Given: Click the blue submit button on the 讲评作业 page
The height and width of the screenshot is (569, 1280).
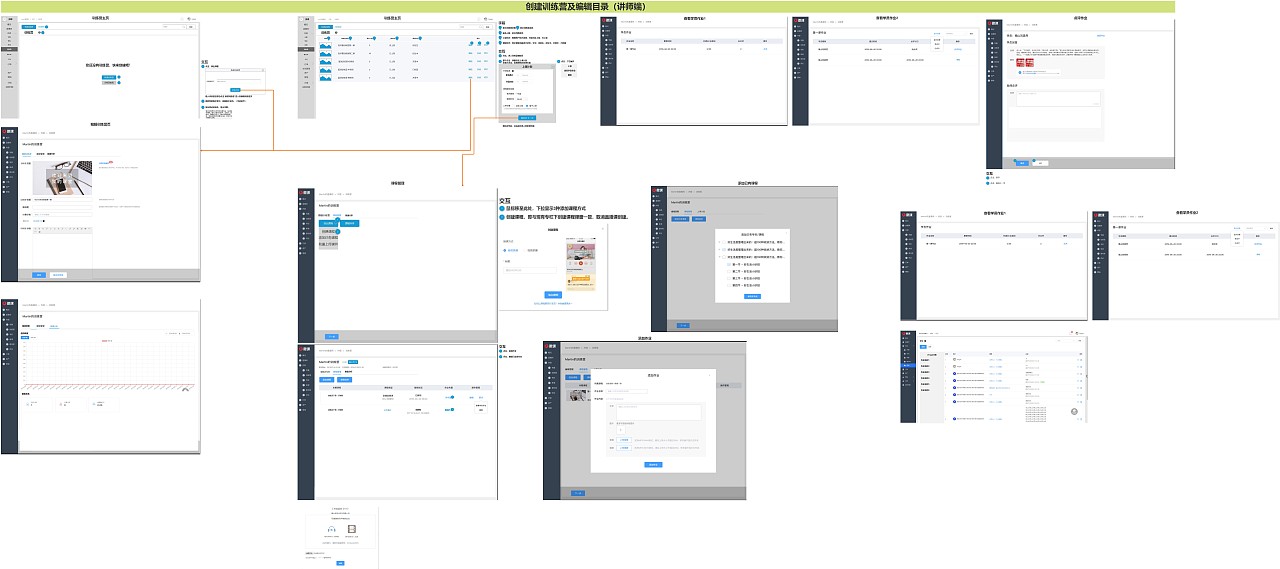Looking at the screenshot, I should click(x=1022, y=162).
